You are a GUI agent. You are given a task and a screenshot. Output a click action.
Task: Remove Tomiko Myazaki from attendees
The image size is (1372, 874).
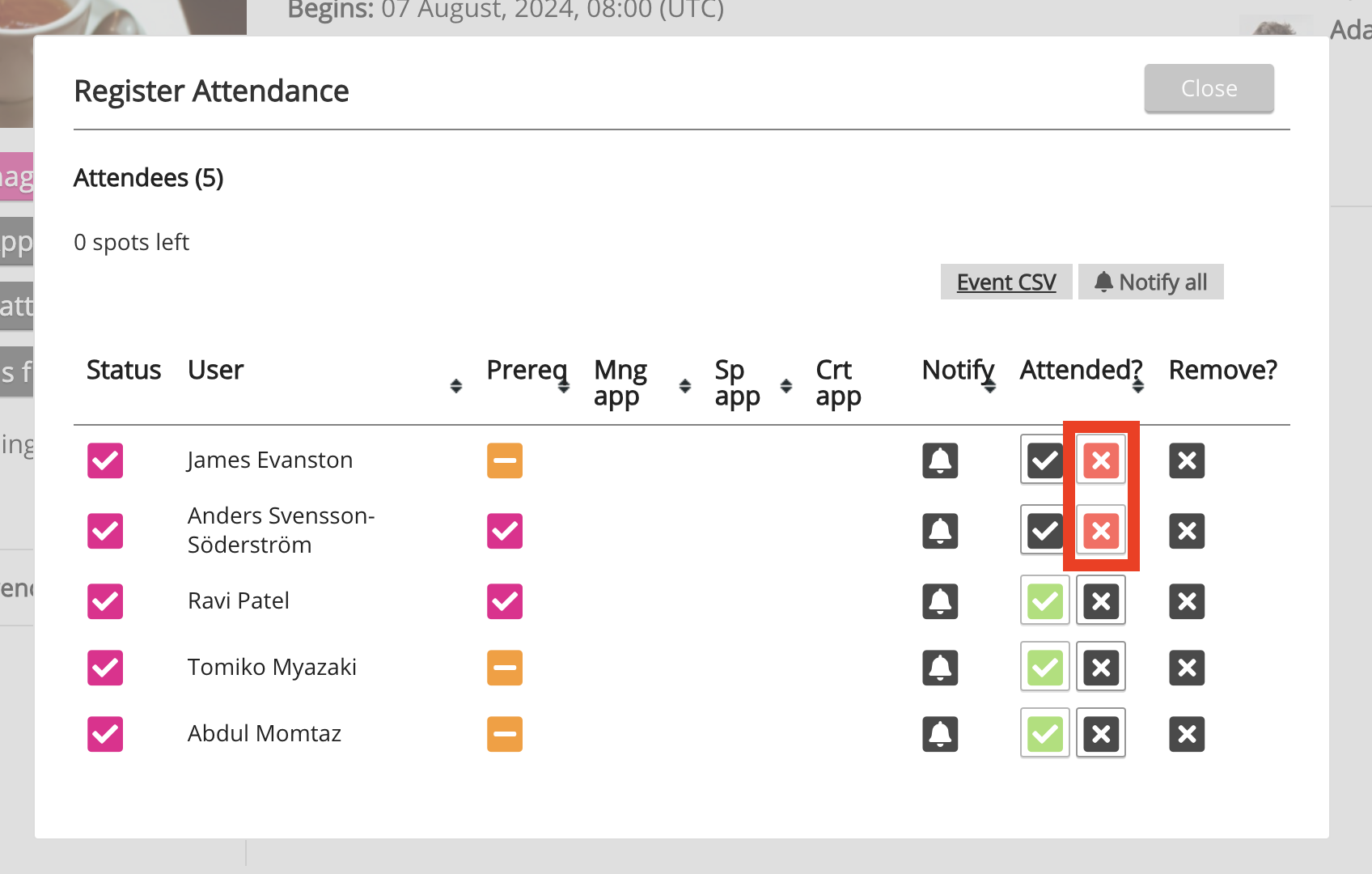[1186, 668]
